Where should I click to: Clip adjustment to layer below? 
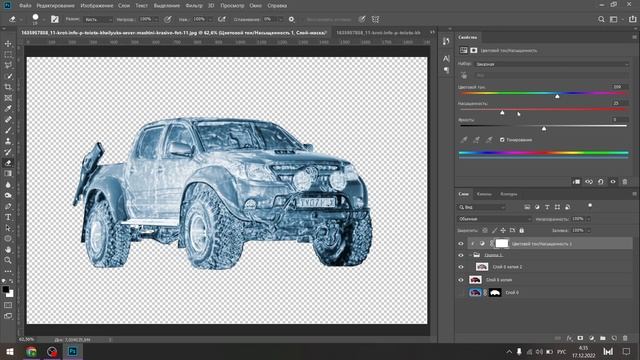tap(576, 182)
